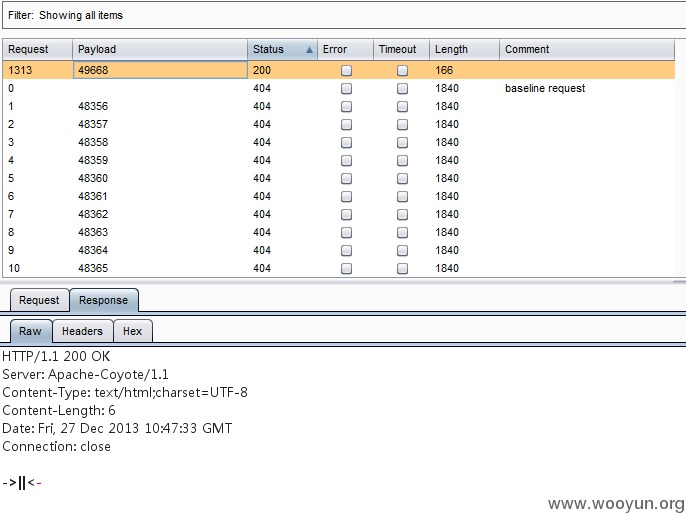Click the response body ->||<- text

tap(22, 483)
